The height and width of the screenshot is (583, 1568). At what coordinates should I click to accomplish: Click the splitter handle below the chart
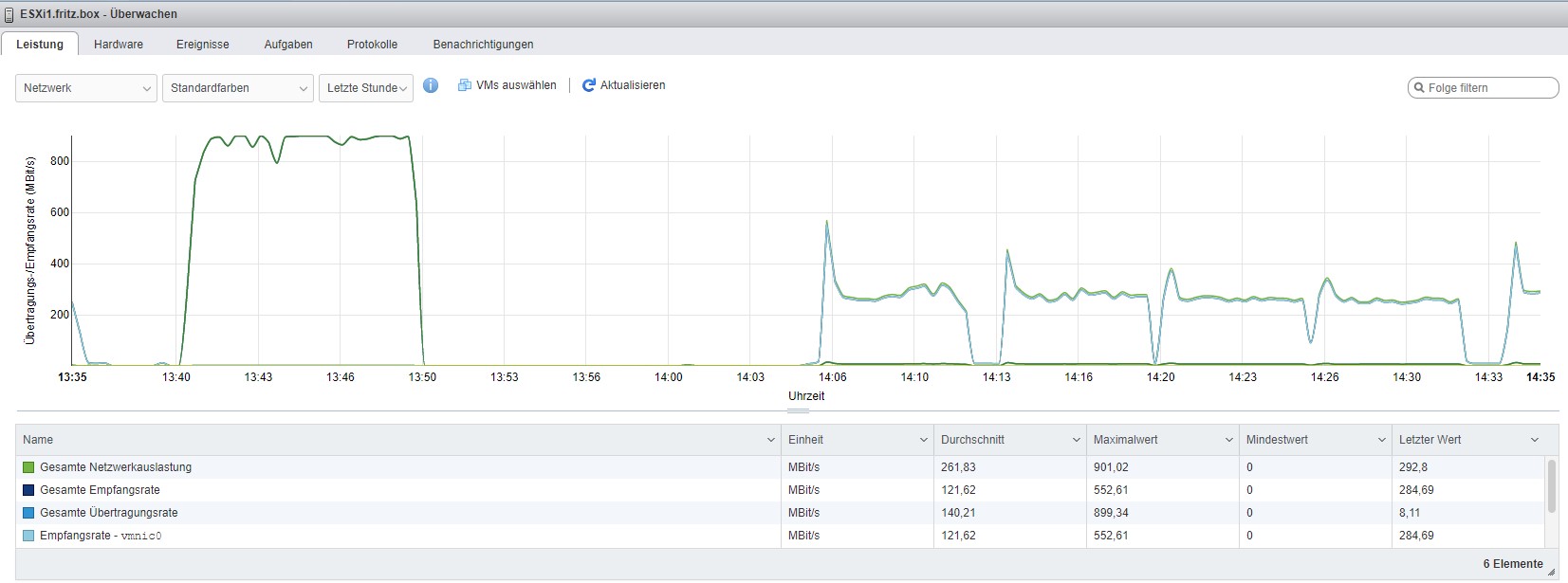(x=799, y=411)
